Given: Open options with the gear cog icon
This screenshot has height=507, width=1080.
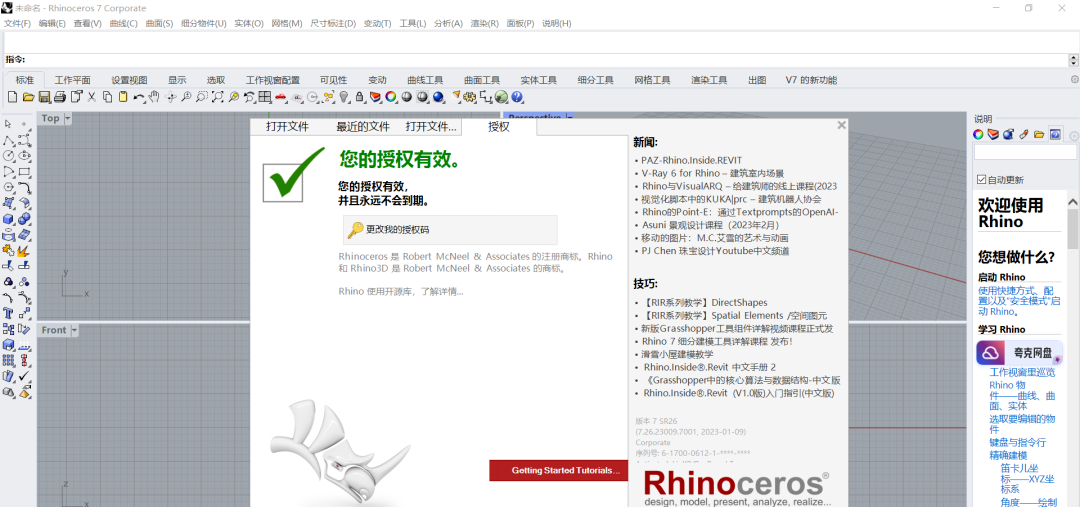Looking at the screenshot, I should click(470, 97).
